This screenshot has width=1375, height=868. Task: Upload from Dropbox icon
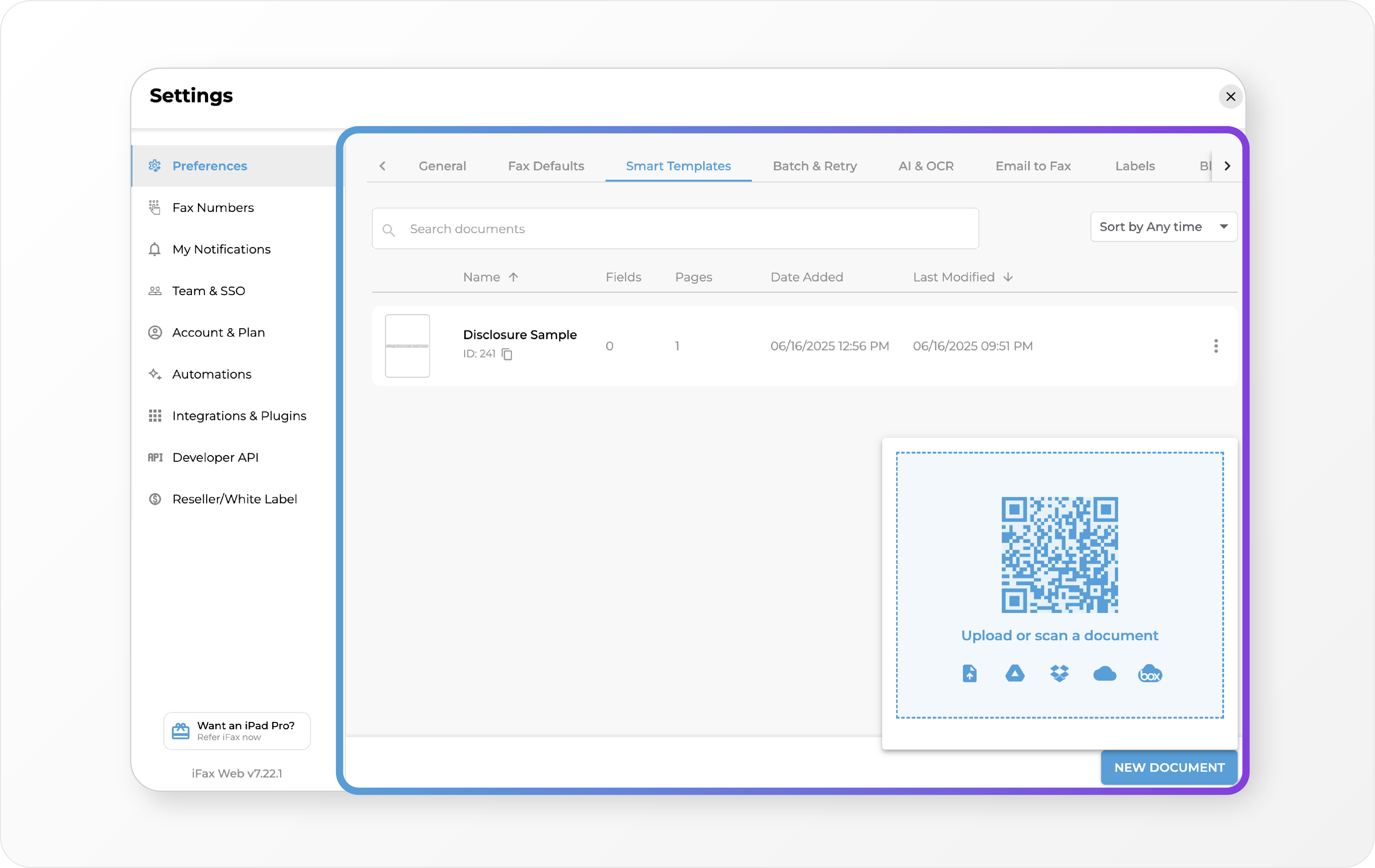pyautogui.click(x=1059, y=674)
